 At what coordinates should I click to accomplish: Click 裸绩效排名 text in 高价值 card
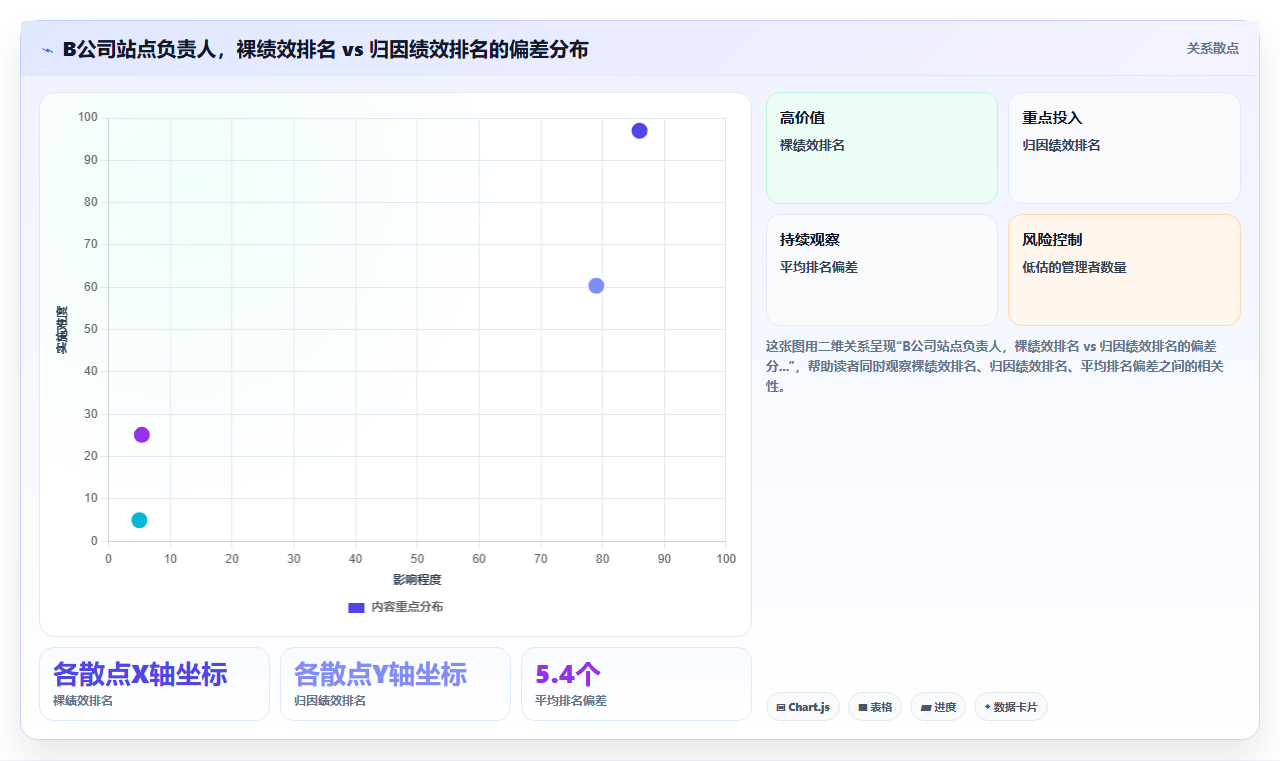tap(812, 145)
